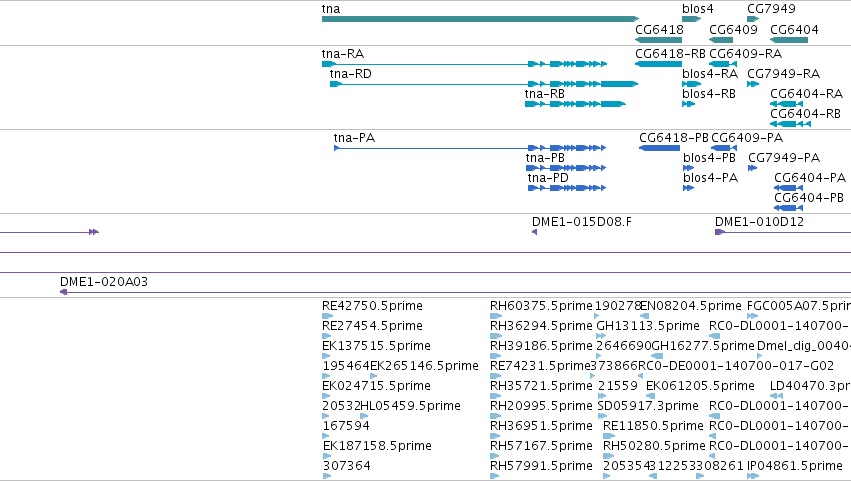Open the RE42750.5prime EST label
Viewport: 851px width, 481px height.
coord(372,306)
